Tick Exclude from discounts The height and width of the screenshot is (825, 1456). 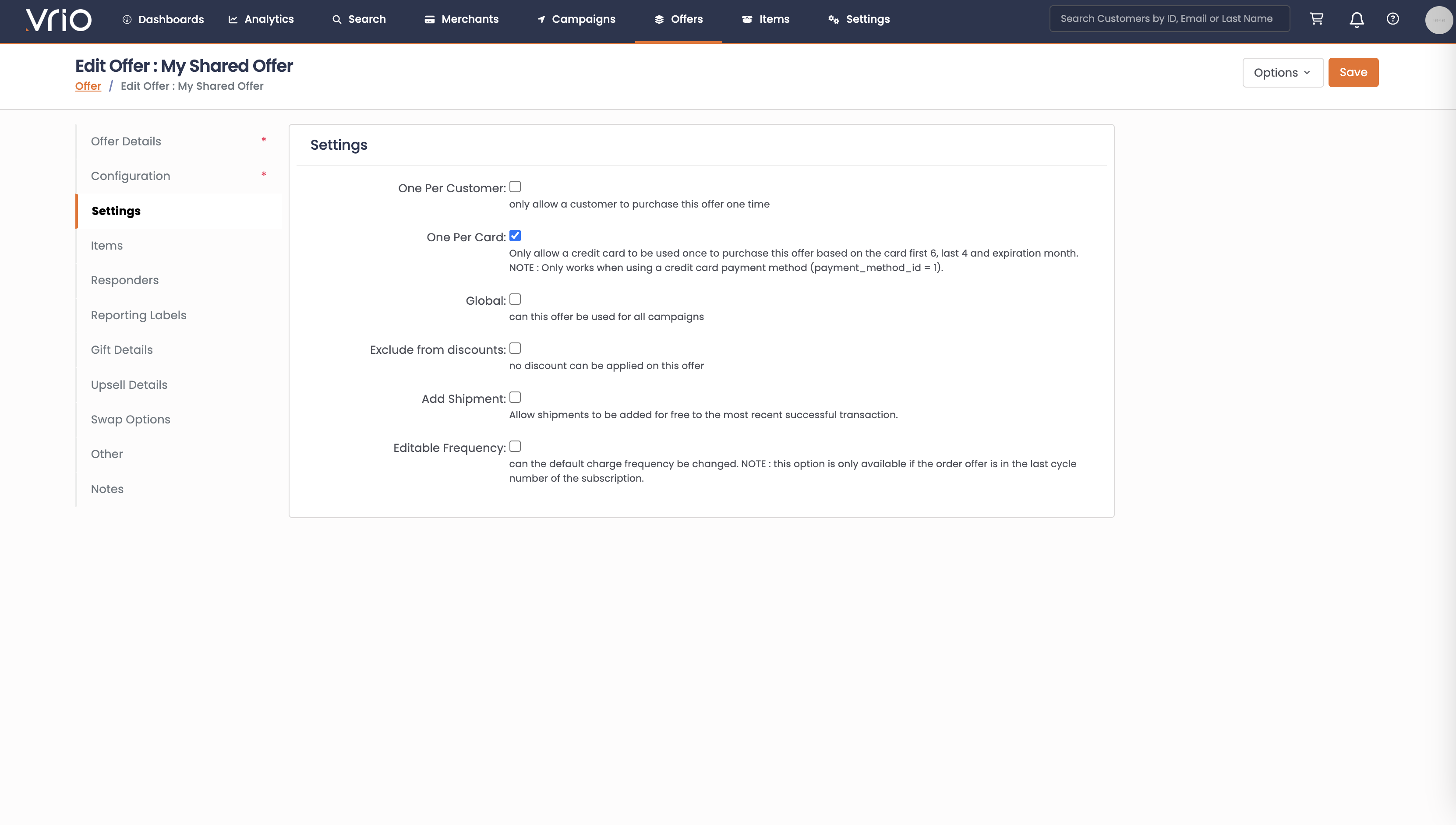515,349
